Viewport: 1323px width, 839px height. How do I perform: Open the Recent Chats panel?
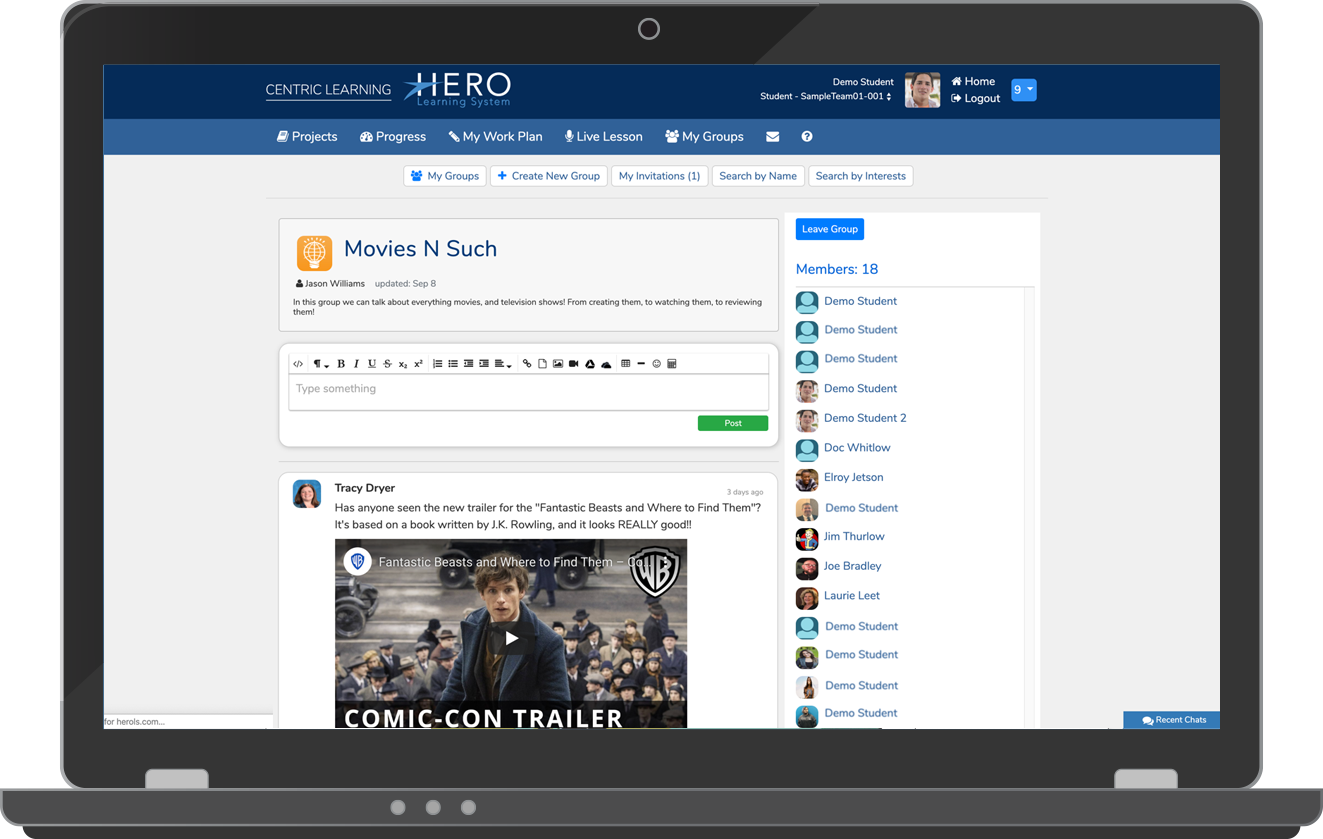pyautogui.click(x=1172, y=720)
